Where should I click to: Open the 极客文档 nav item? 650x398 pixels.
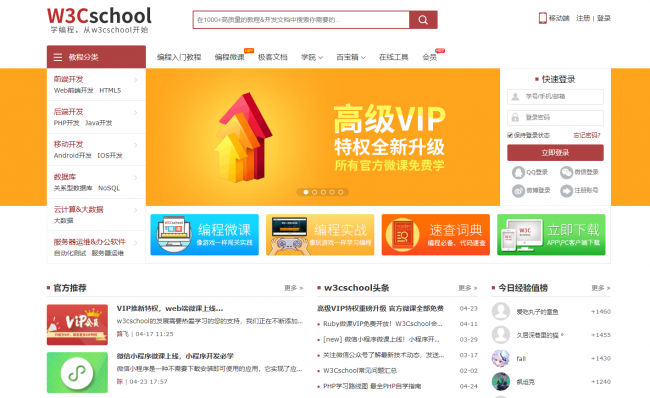272,57
